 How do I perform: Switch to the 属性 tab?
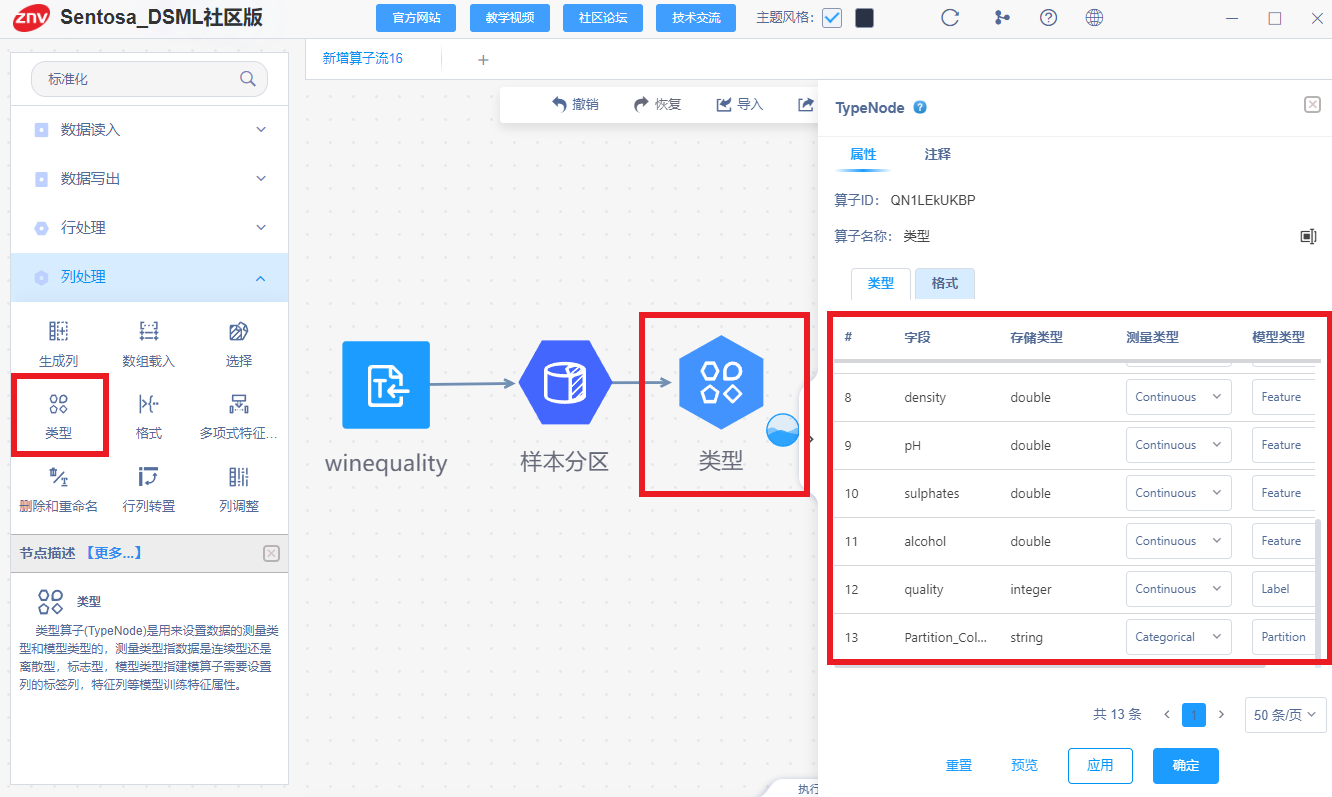click(x=863, y=155)
